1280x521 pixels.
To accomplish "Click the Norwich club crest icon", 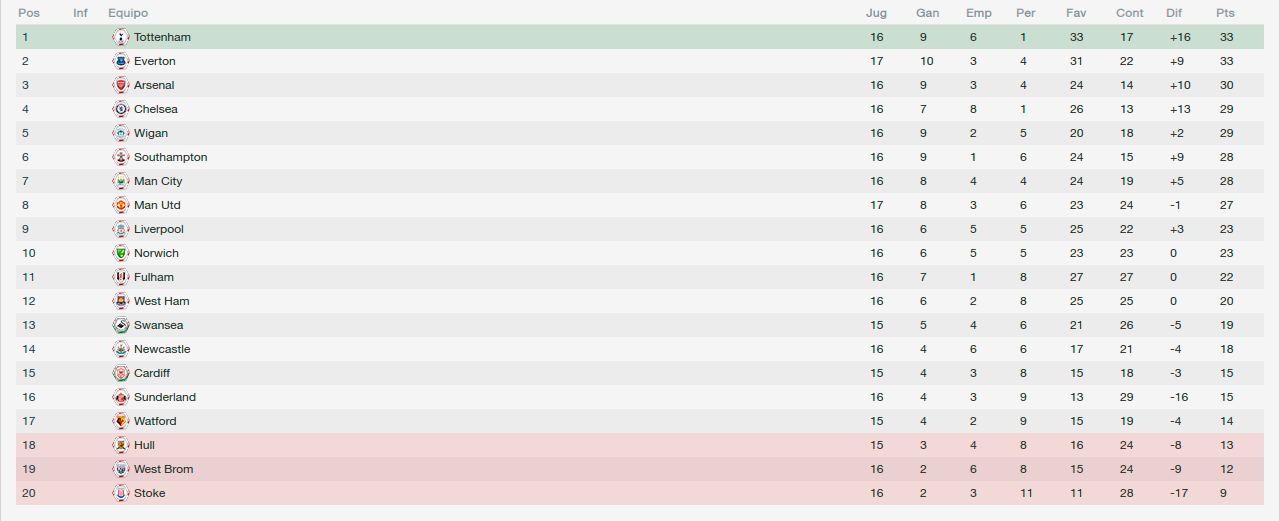I will click(x=121, y=253).
